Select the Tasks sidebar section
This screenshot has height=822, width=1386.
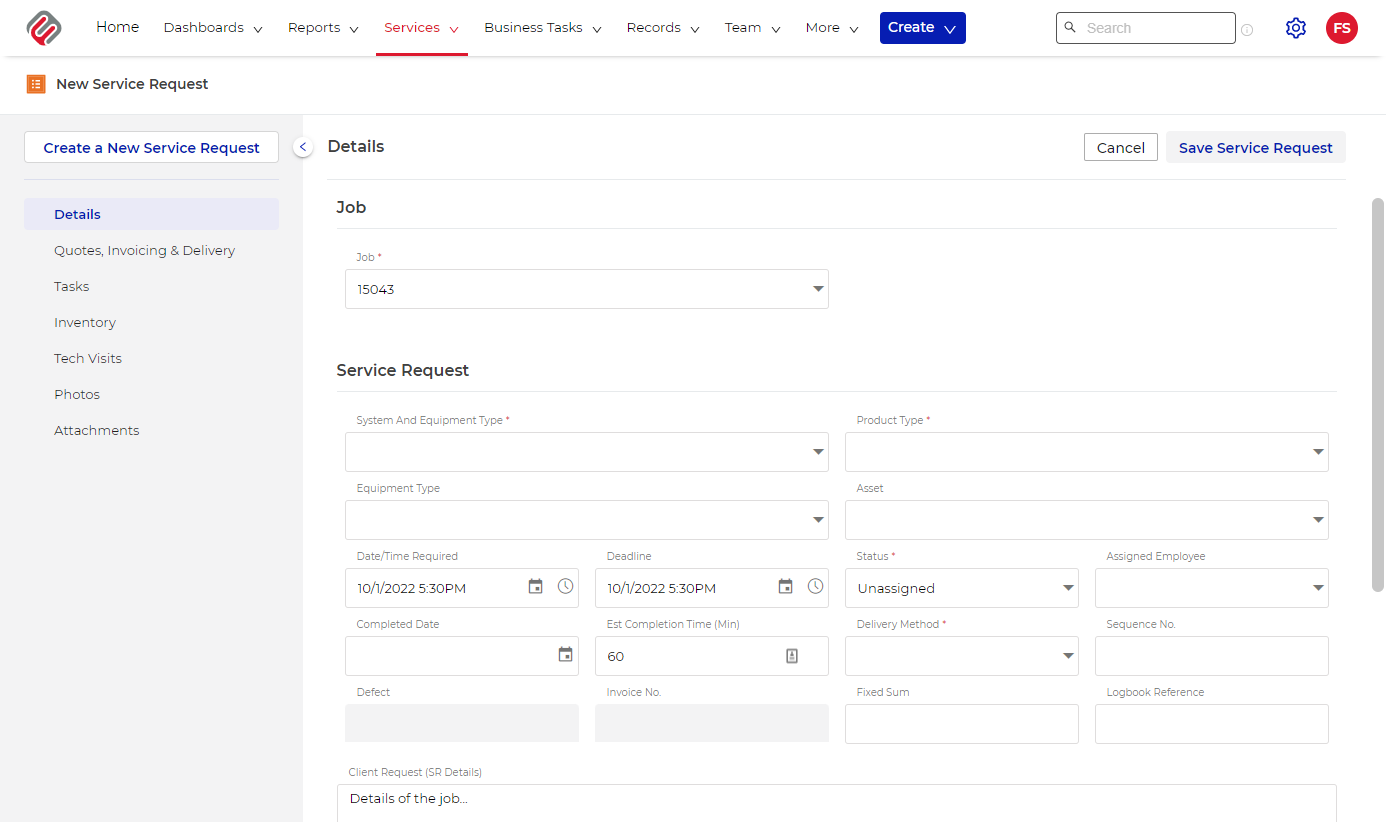point(152,286)
